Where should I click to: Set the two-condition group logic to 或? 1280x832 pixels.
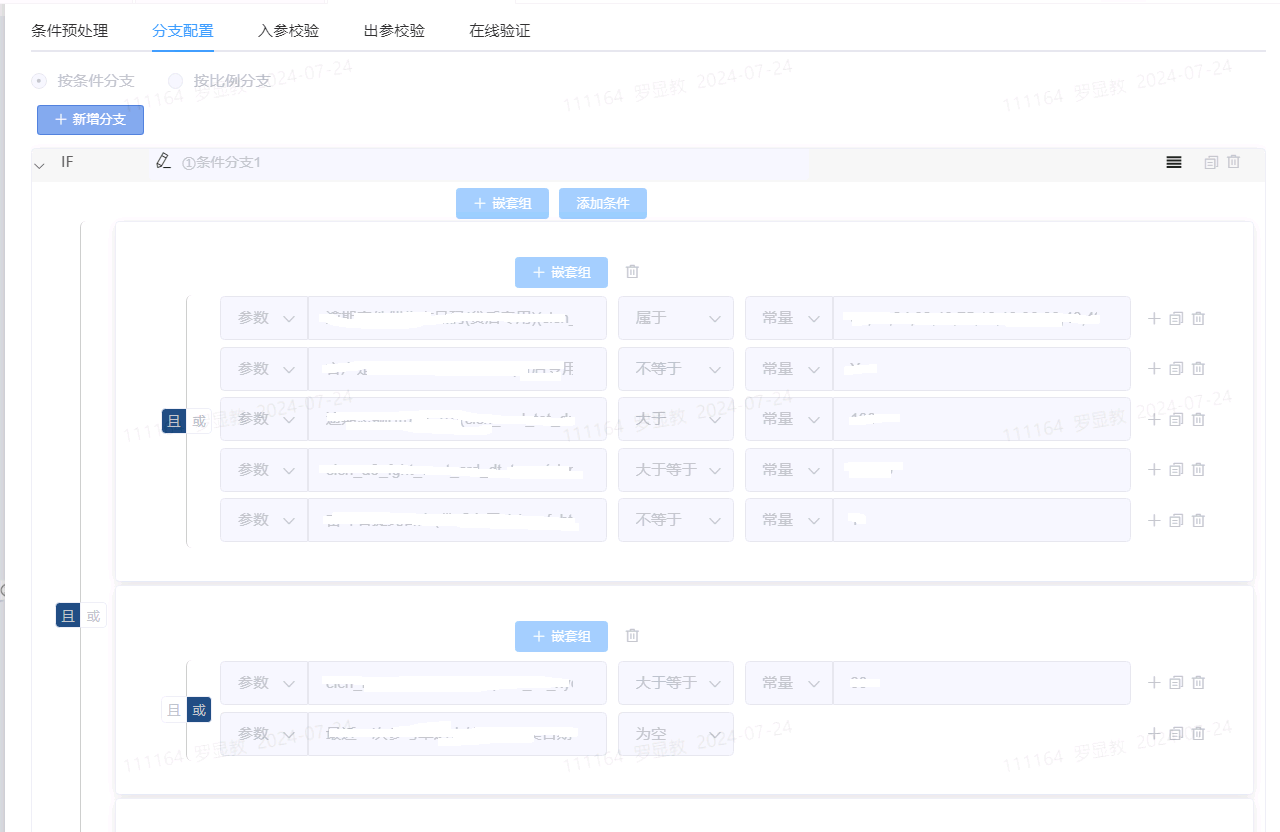pyautogui.click(x=199, y=710)
